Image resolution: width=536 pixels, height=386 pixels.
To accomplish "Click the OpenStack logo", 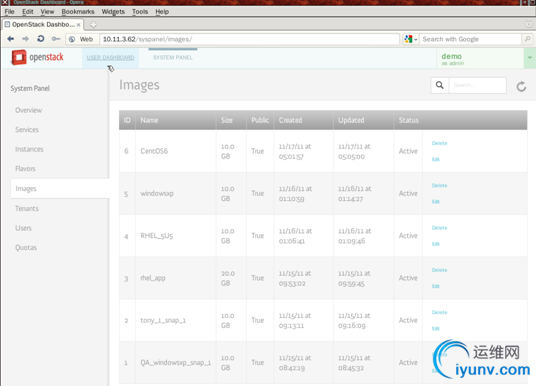I will pos(38,57).
